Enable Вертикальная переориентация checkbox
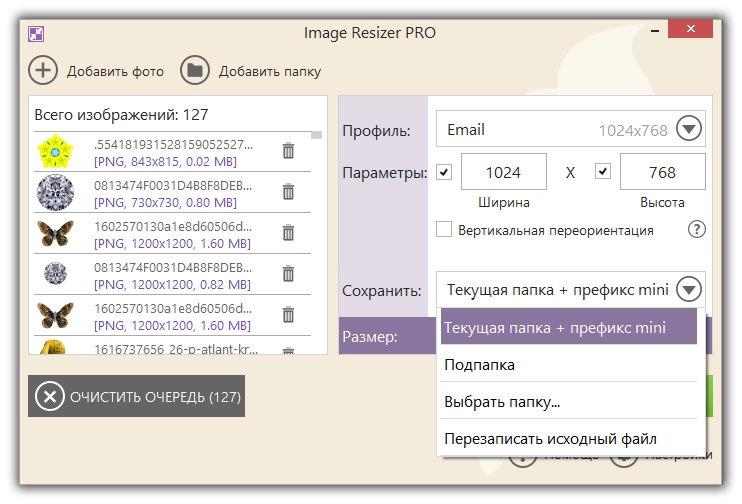 point(445,230)
